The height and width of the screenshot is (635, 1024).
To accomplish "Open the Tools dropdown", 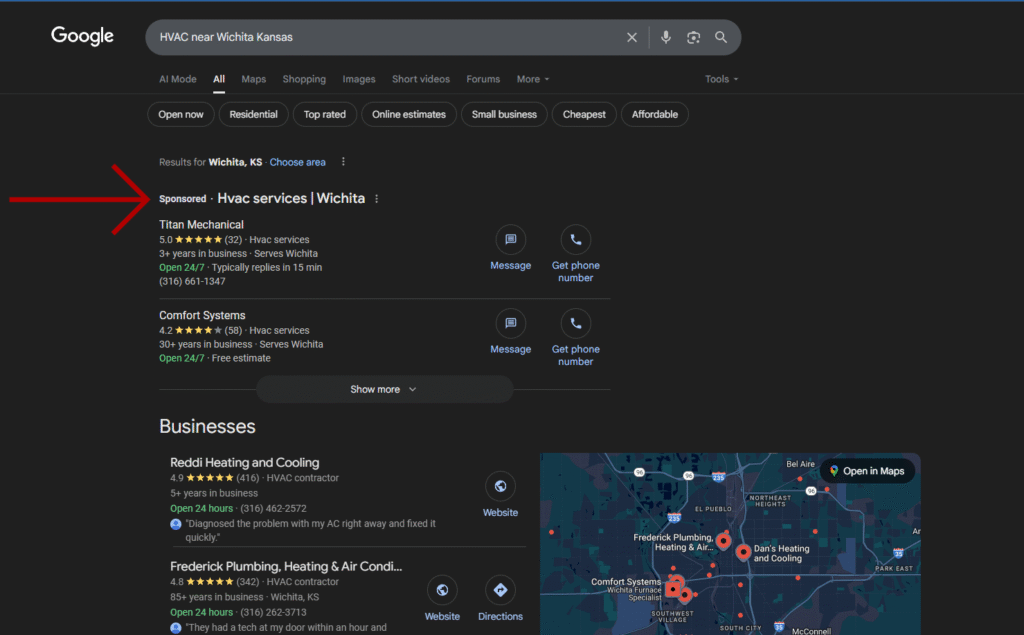I will (x=722, y=79).
